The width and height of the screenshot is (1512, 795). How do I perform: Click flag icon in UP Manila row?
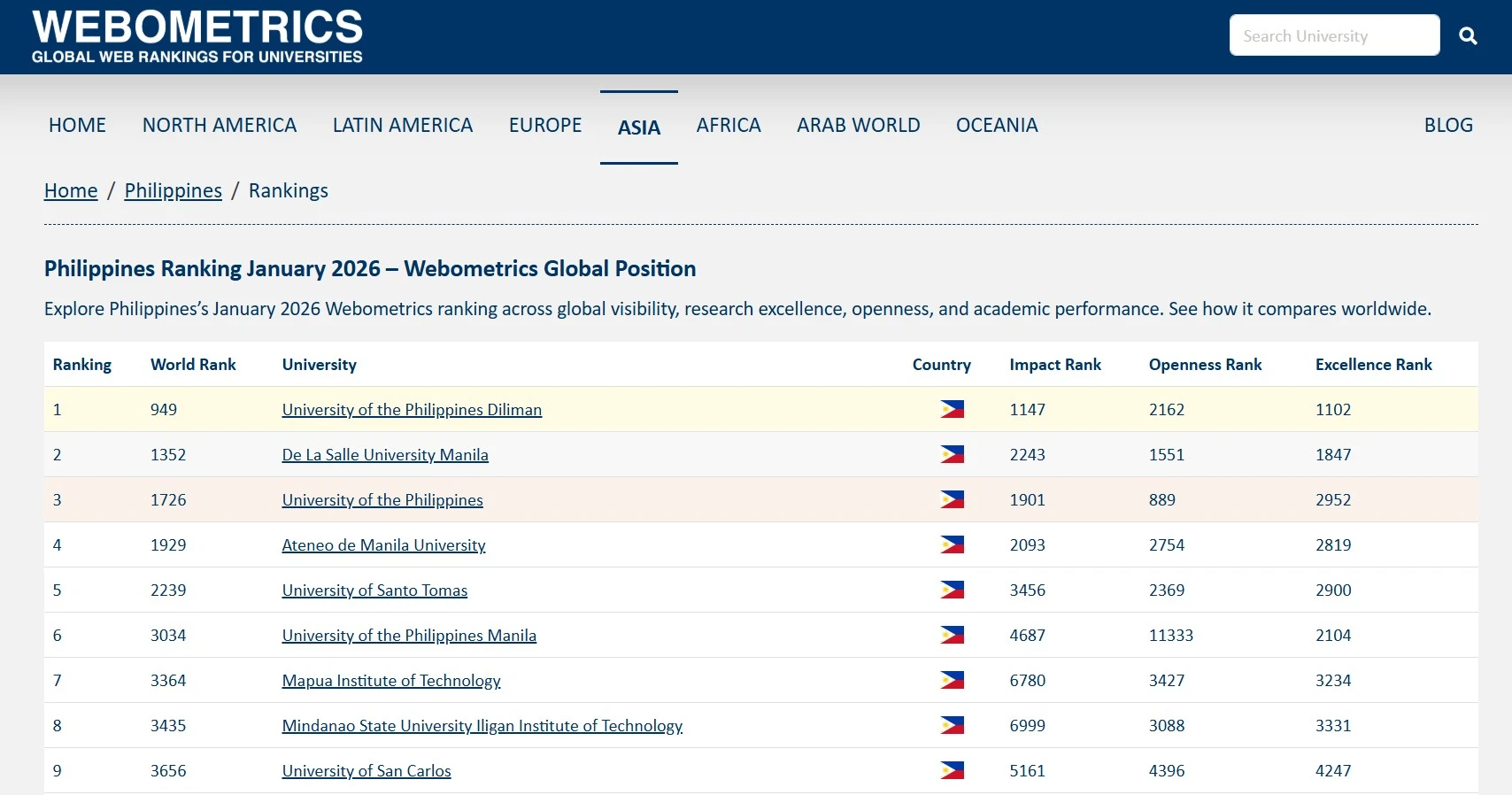(953, 635)
